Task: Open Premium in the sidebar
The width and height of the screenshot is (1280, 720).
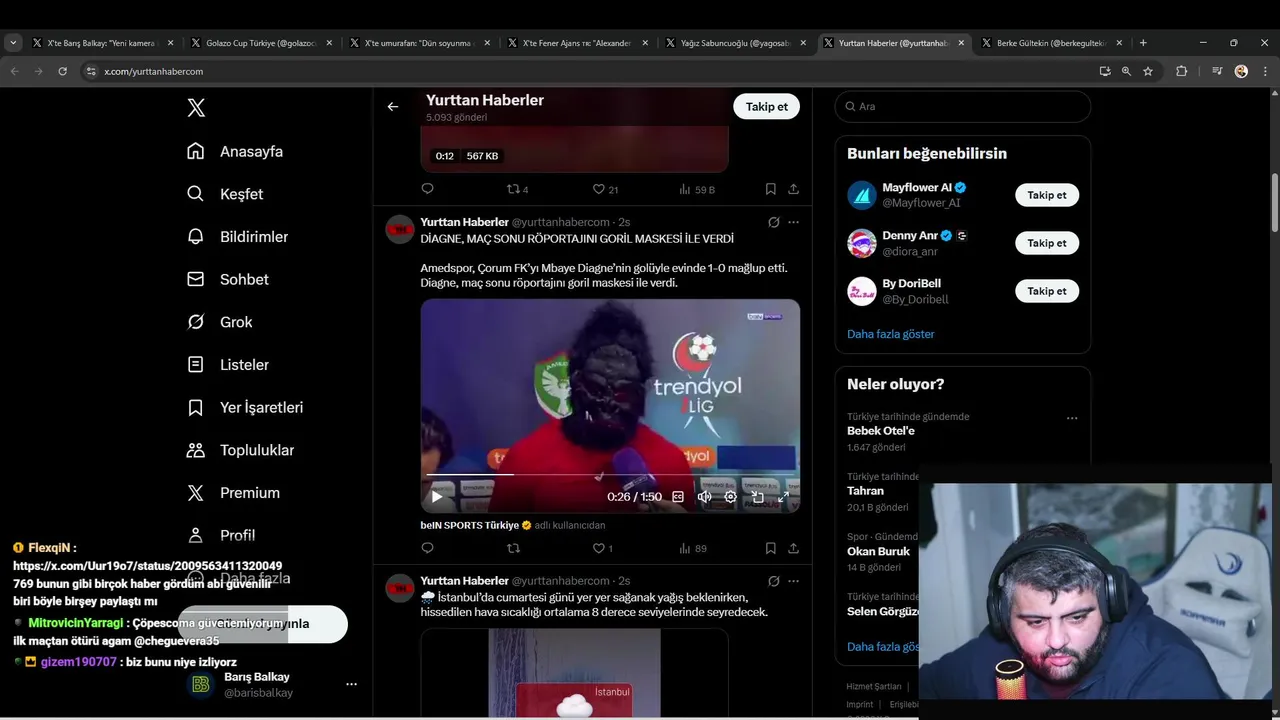Action: (x=233, y=493)
